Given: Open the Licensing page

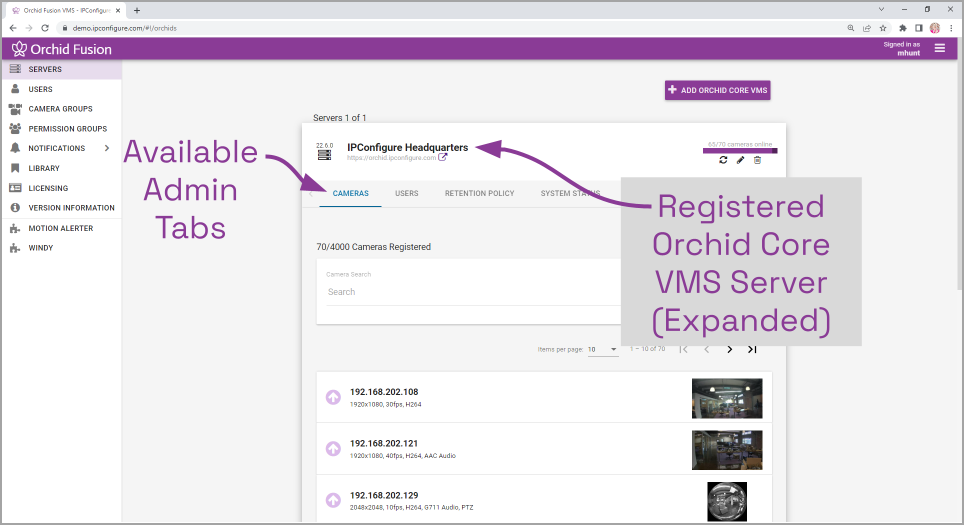Looking at the screenshot, I should [x=61, y=188].
